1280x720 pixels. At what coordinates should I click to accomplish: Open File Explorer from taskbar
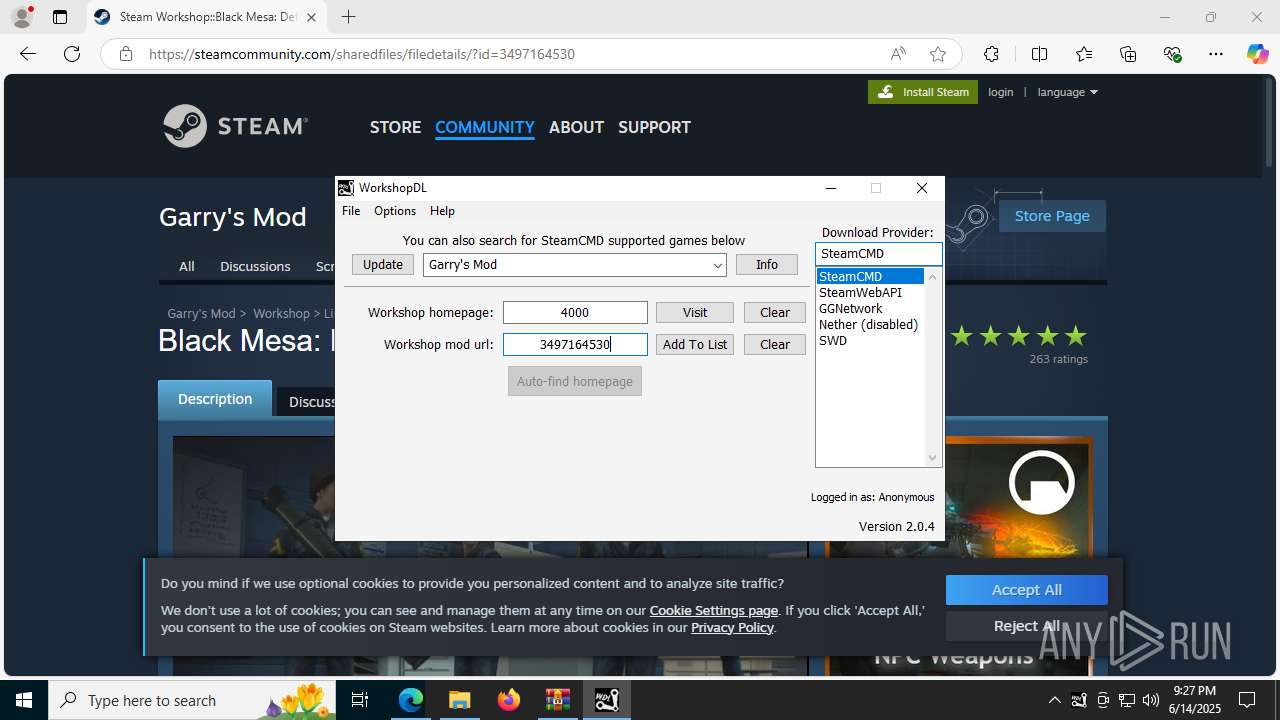coord(459,700)
